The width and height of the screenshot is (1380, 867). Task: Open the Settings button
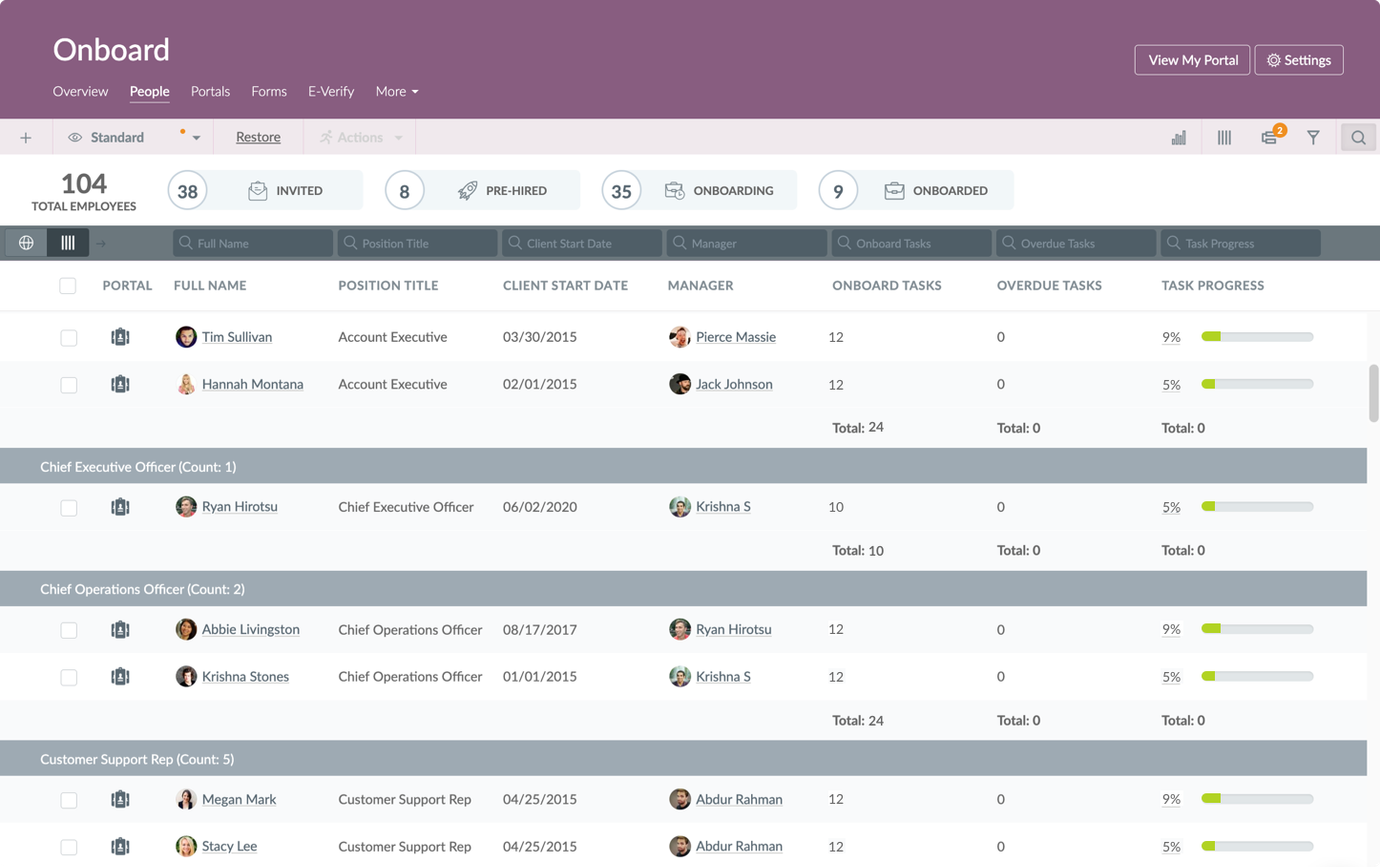(1299, 60)
